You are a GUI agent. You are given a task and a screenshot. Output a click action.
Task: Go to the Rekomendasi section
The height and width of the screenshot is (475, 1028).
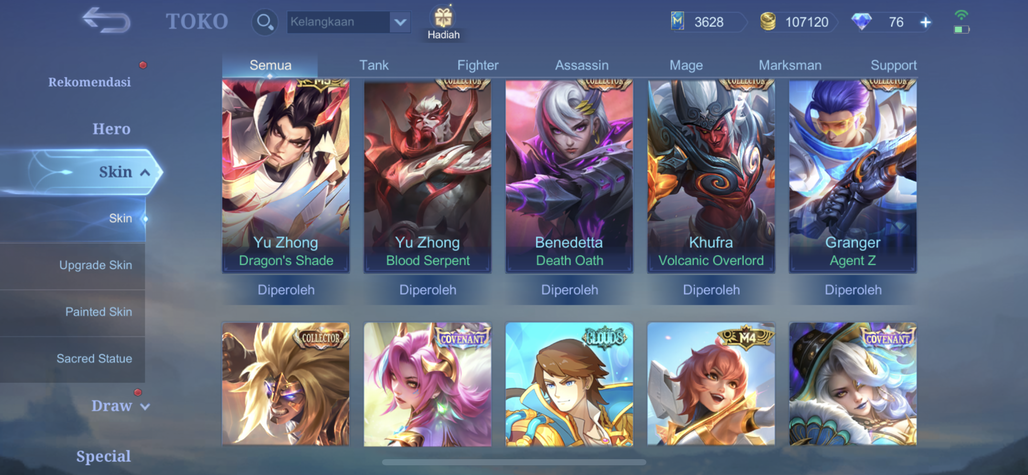coord(89,82)
